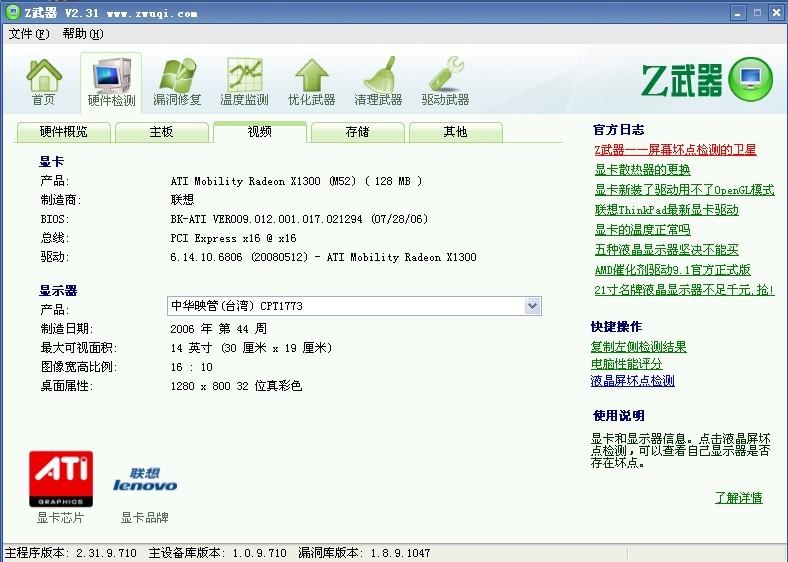Screen dimensions: 788x562
Task: Click manufacture date 2006 年 第 44 周
Action: click(219, 329)
